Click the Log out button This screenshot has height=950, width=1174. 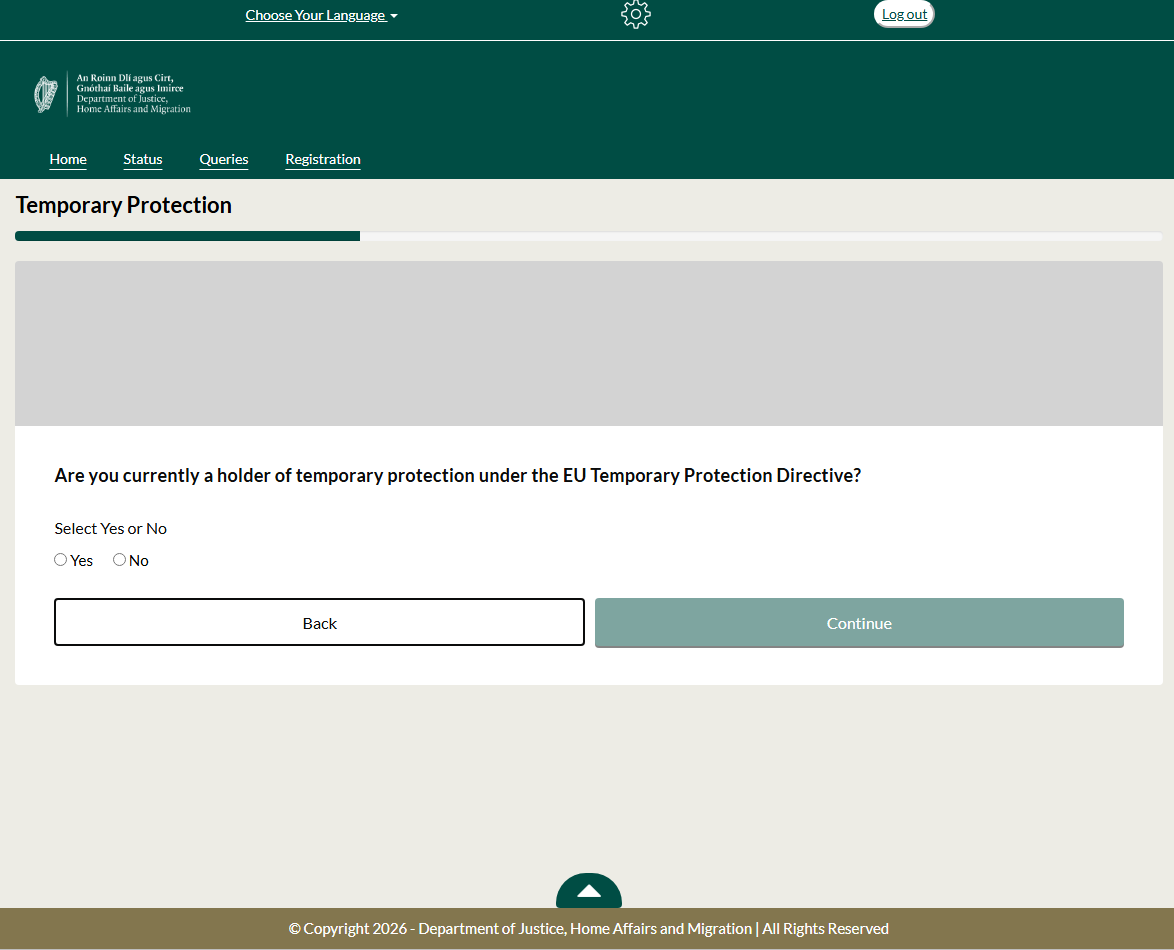coord(904,14)
